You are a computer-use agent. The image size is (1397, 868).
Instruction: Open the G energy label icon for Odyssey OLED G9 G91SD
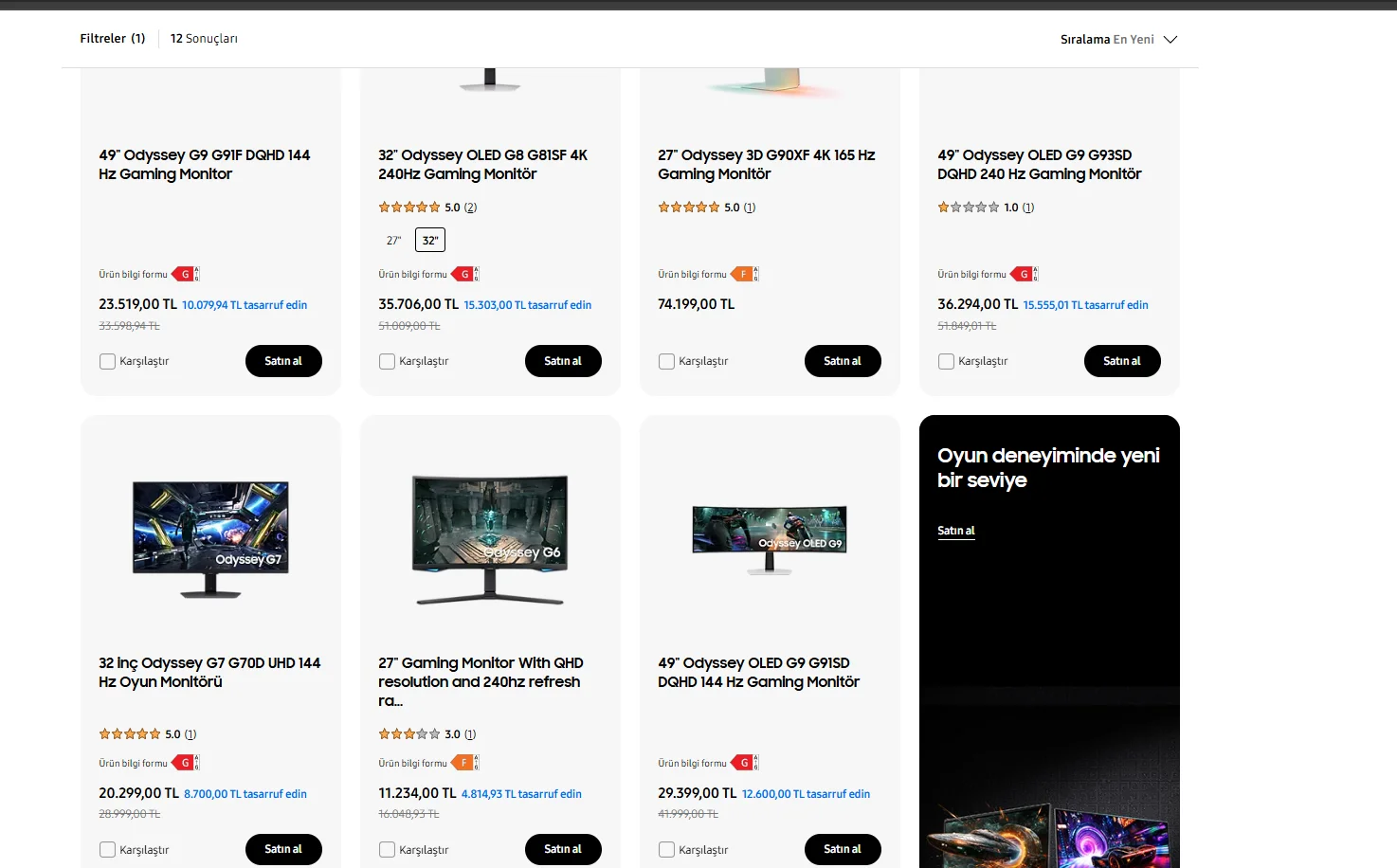(x=745, y=764)
